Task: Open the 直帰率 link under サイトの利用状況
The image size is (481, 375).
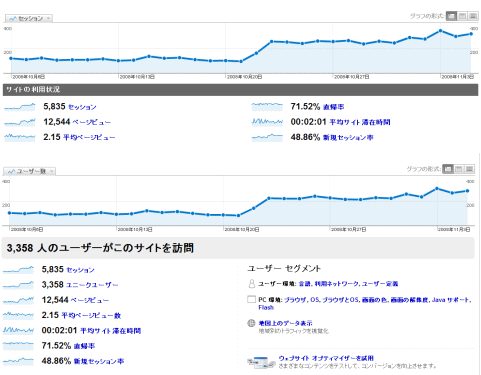Action: point(333,107)
